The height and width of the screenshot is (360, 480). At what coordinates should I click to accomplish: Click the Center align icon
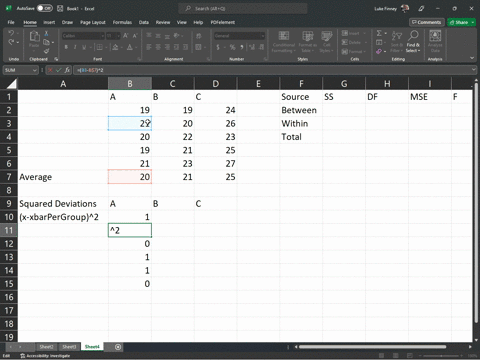[158, 47]
